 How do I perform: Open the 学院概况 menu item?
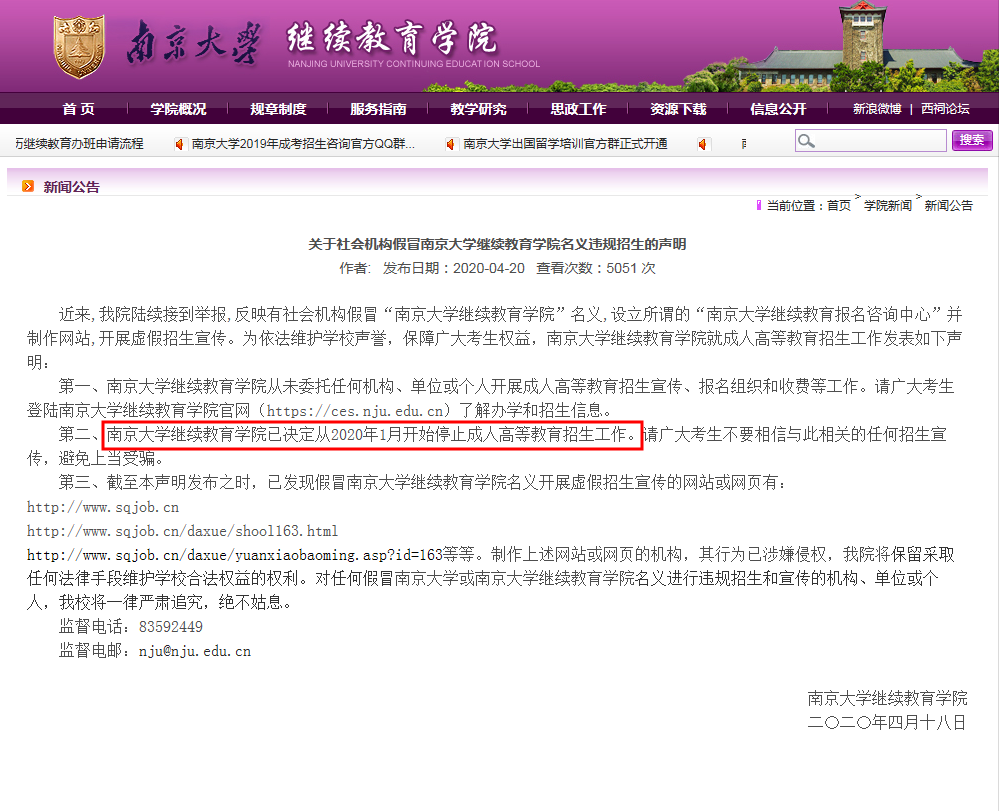(x=178, y=109)
